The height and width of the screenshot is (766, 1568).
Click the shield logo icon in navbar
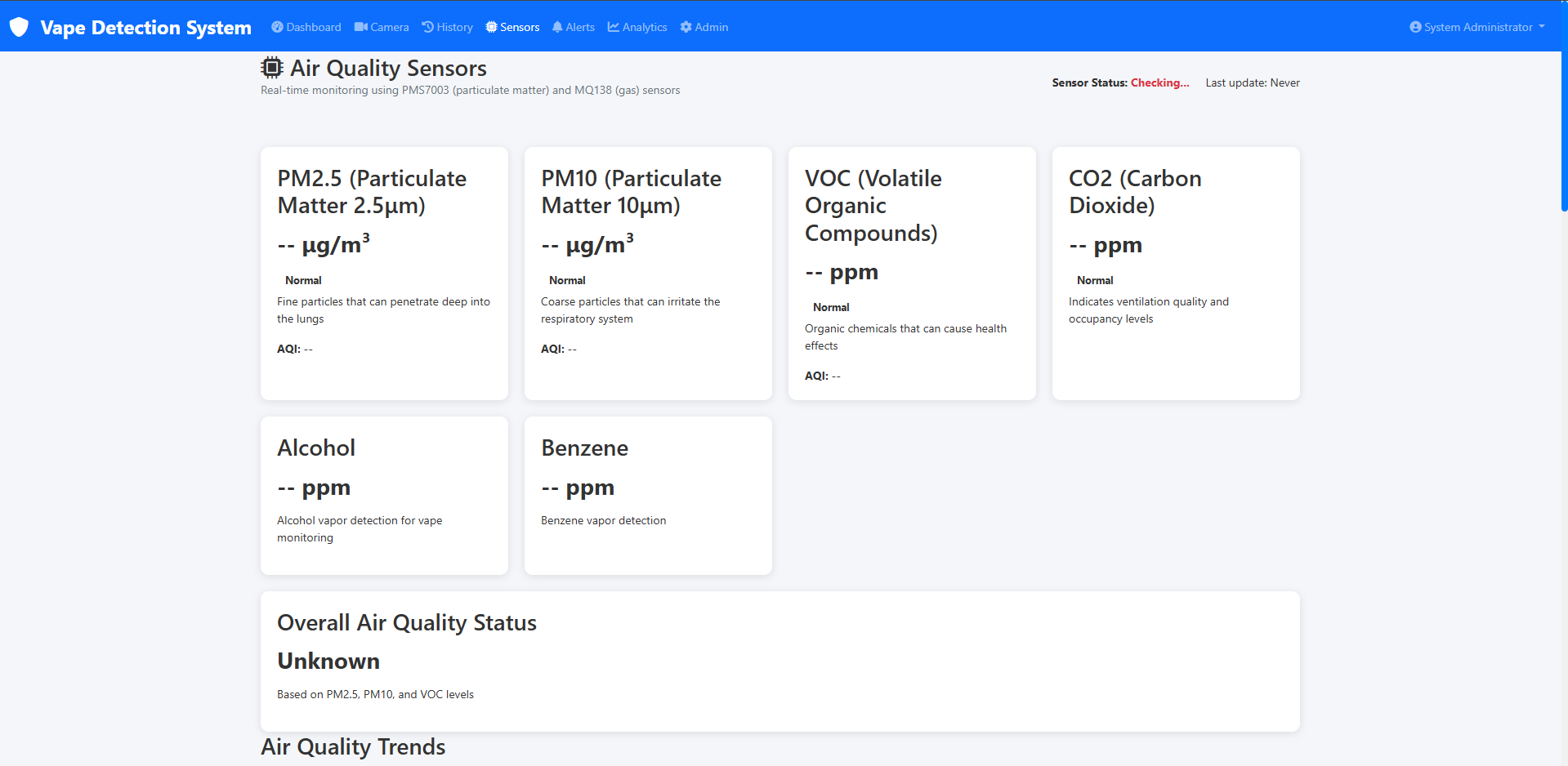pos(19,27)
